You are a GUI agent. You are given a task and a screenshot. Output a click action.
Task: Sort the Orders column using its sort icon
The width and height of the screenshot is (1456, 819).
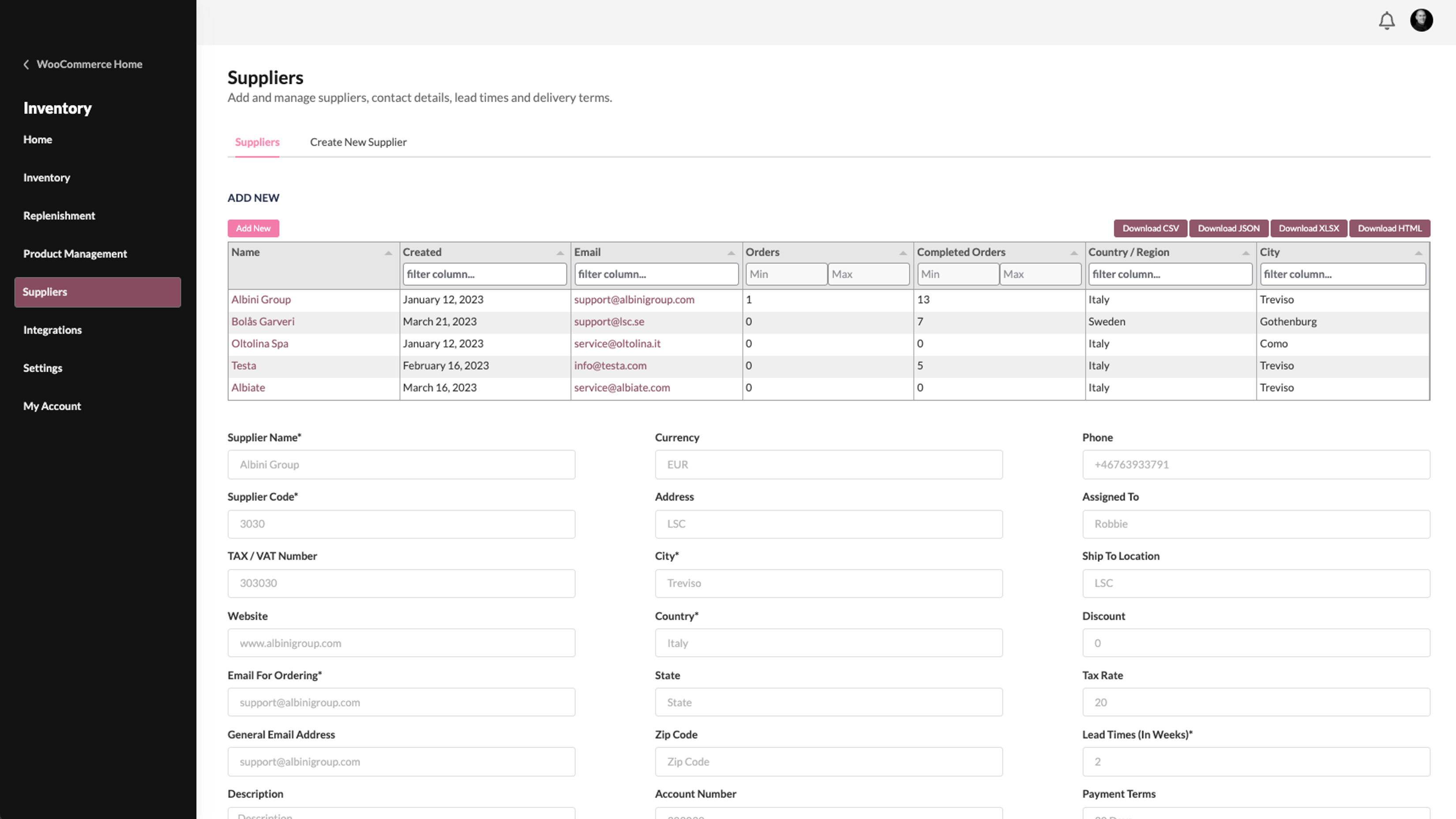(x=904, y=253)
